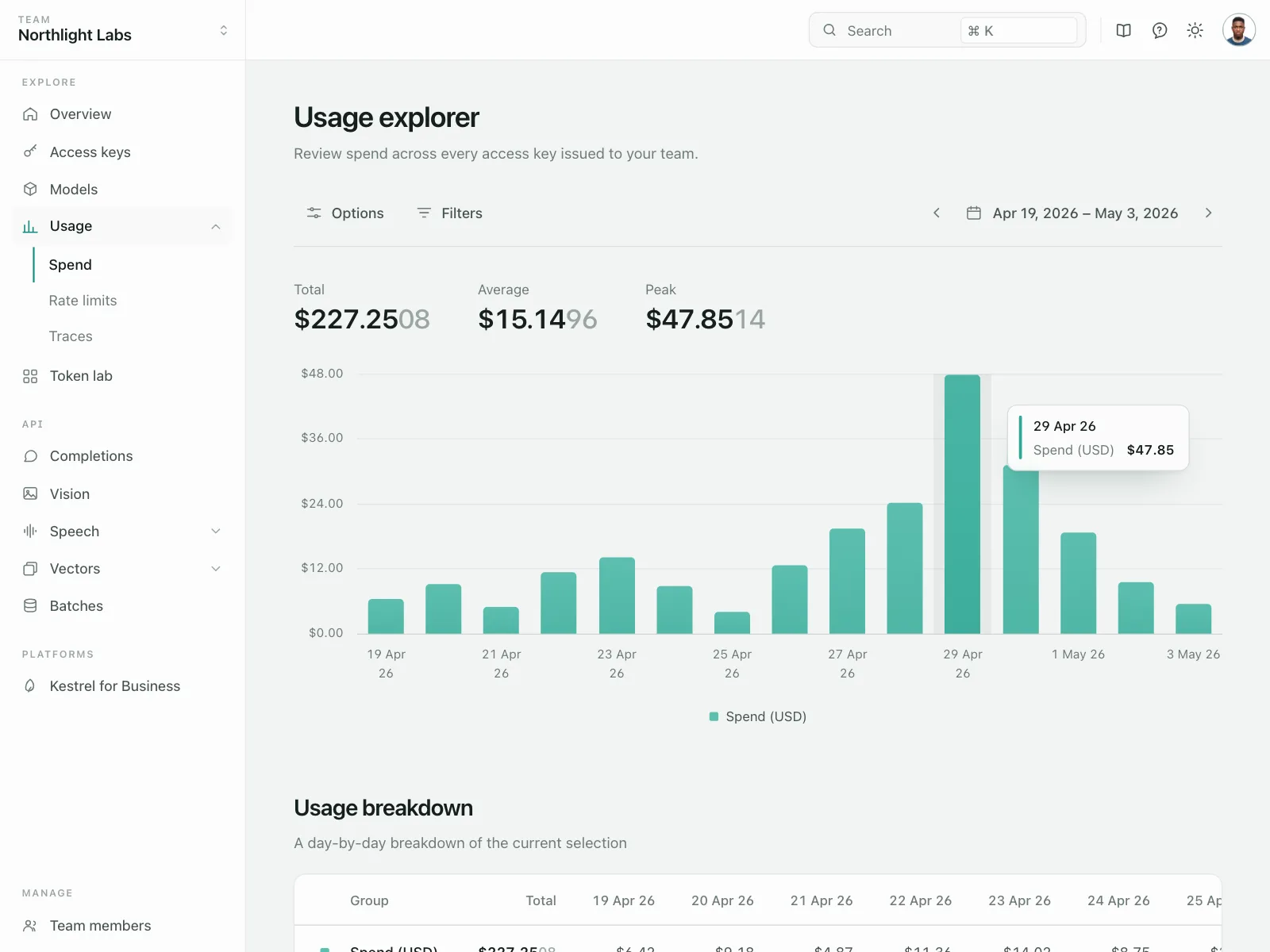The width and height of the screenshot is (1270, 952).
Task: Expand the Vectors section chevron
Action: pyautogui.click(x=216, y=568)
